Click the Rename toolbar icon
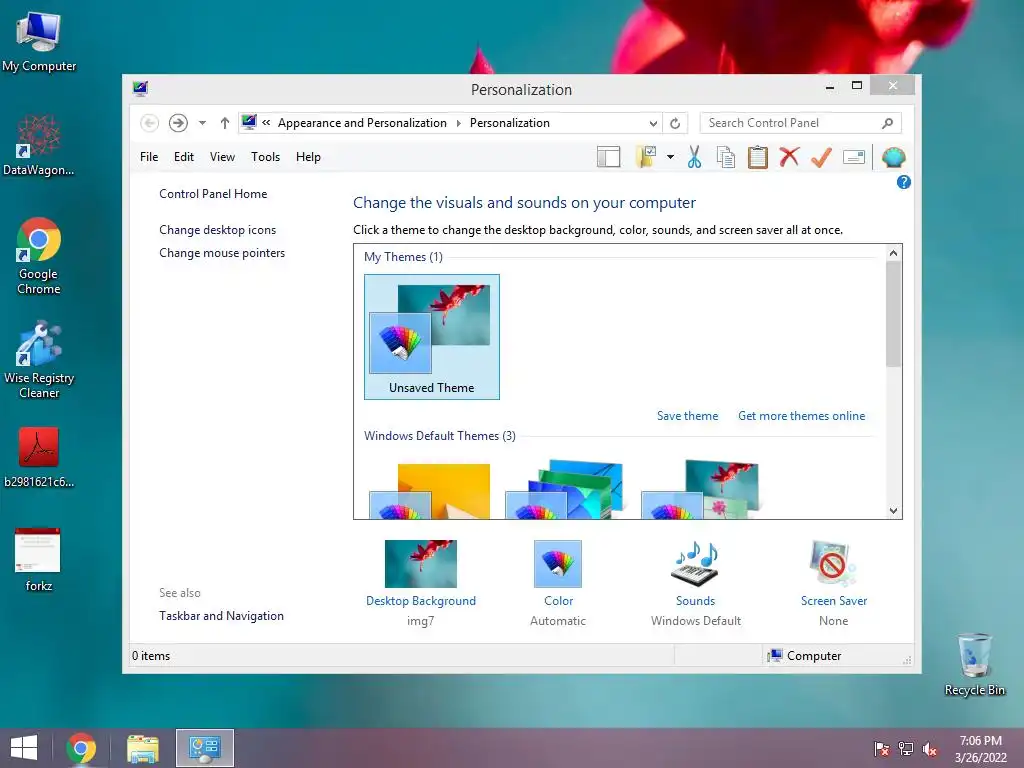Screen dimensions: 1024x768 (854, 157)
